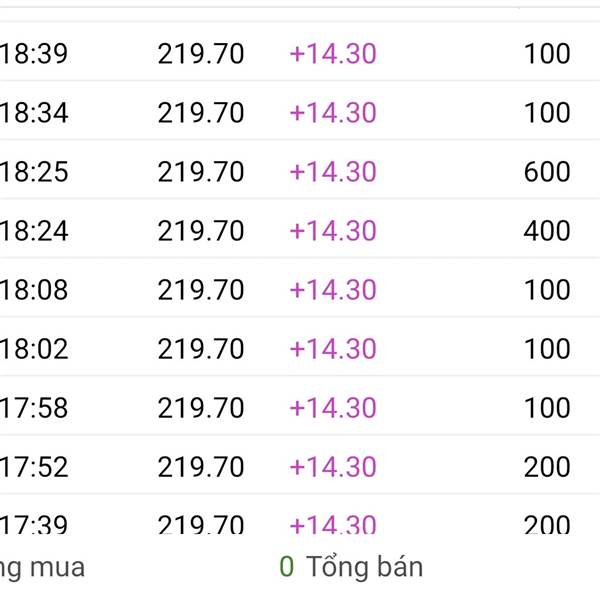Click the +14.30 change in the 18:02 row

332,349
